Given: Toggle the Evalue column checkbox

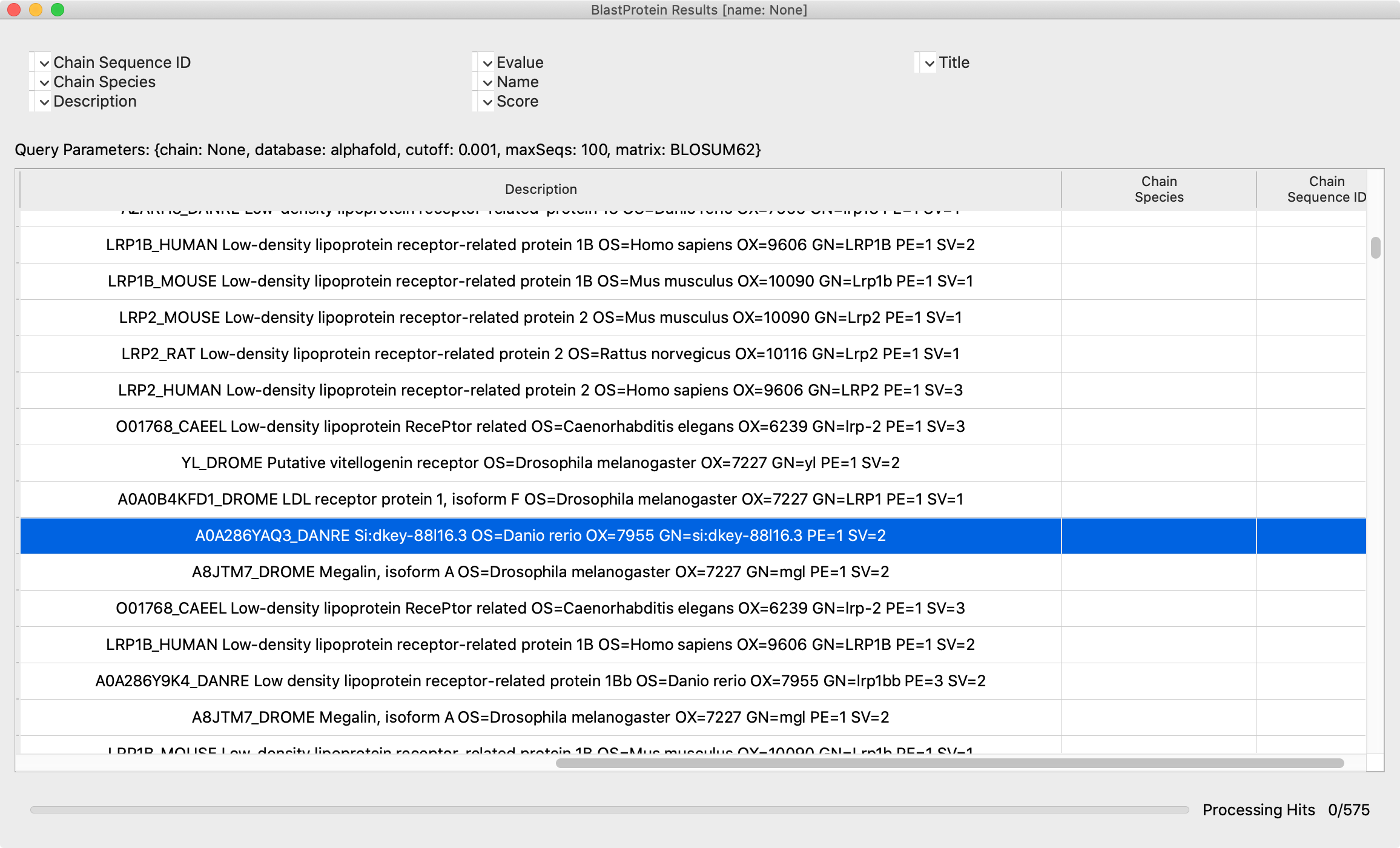Looking at the screenshot, I should pyautogui.click(x=487, y=63).
